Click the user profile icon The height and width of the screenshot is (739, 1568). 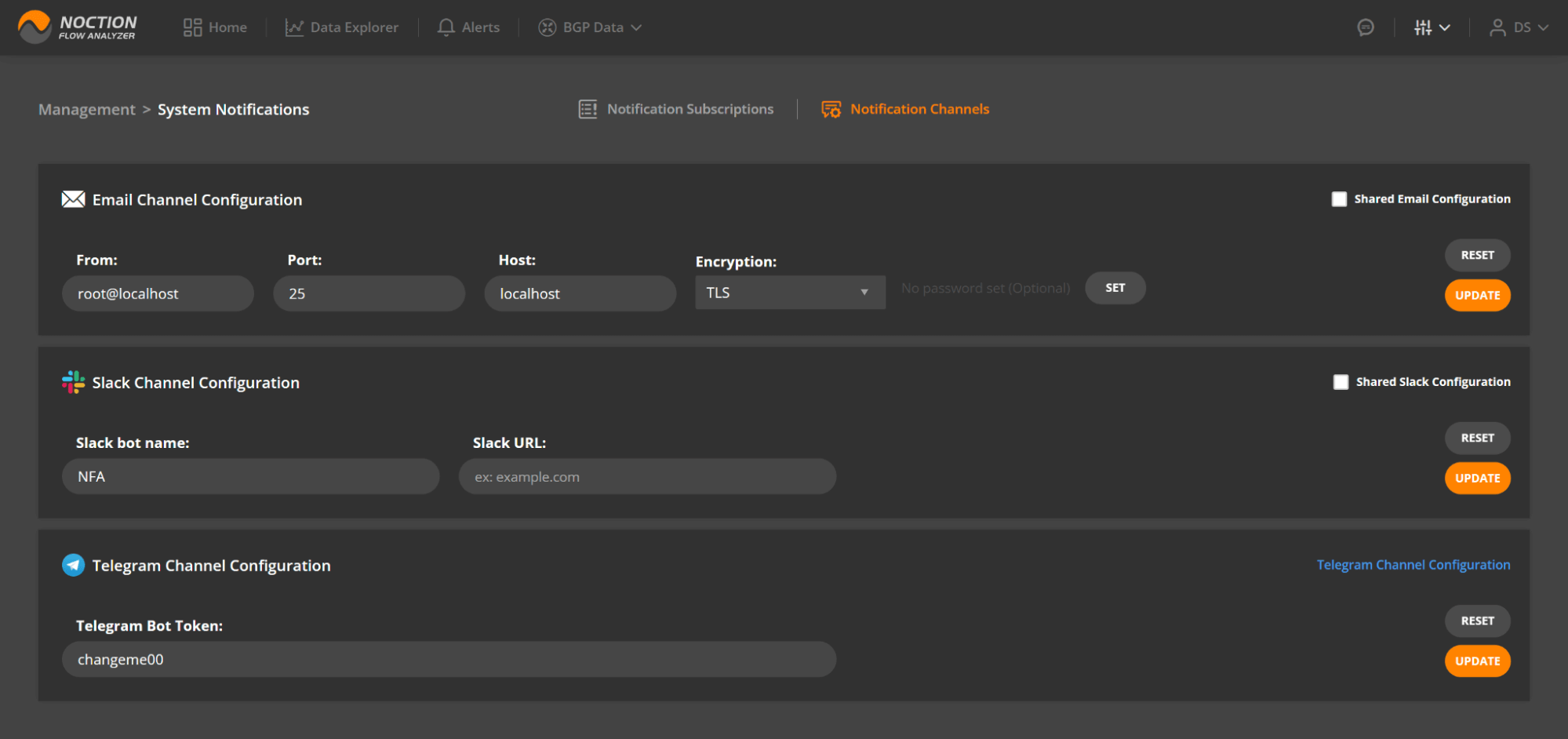(1497, 27)
